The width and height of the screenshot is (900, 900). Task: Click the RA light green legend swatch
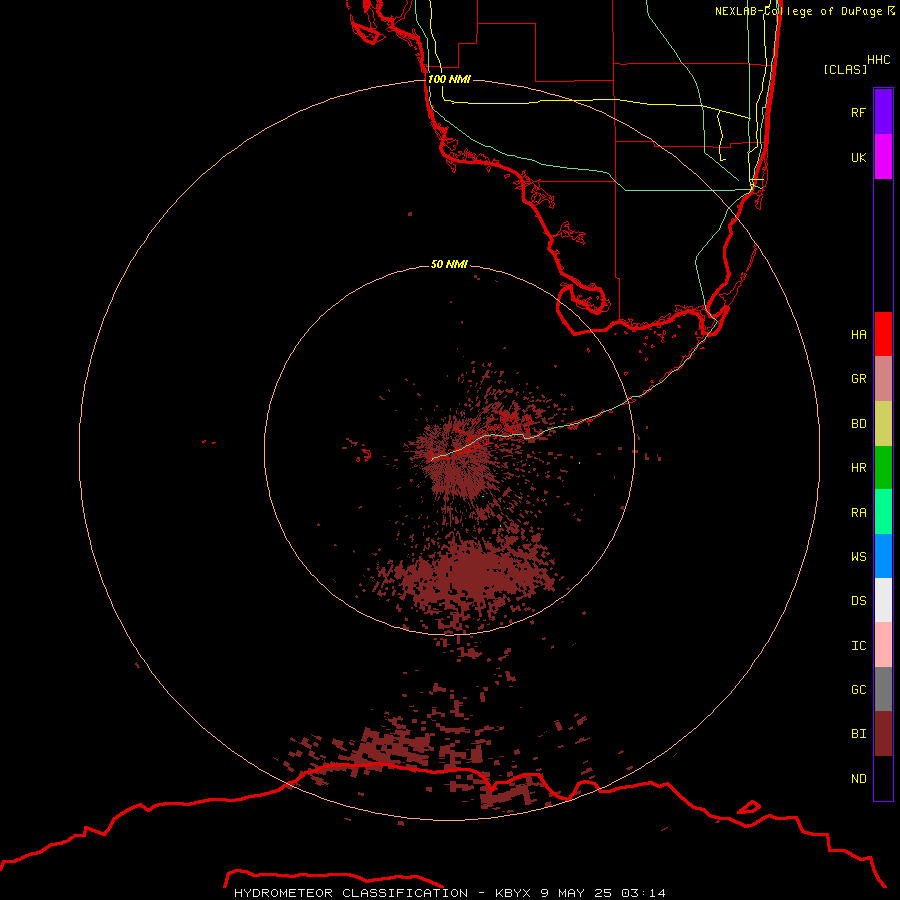coord(883,512)
